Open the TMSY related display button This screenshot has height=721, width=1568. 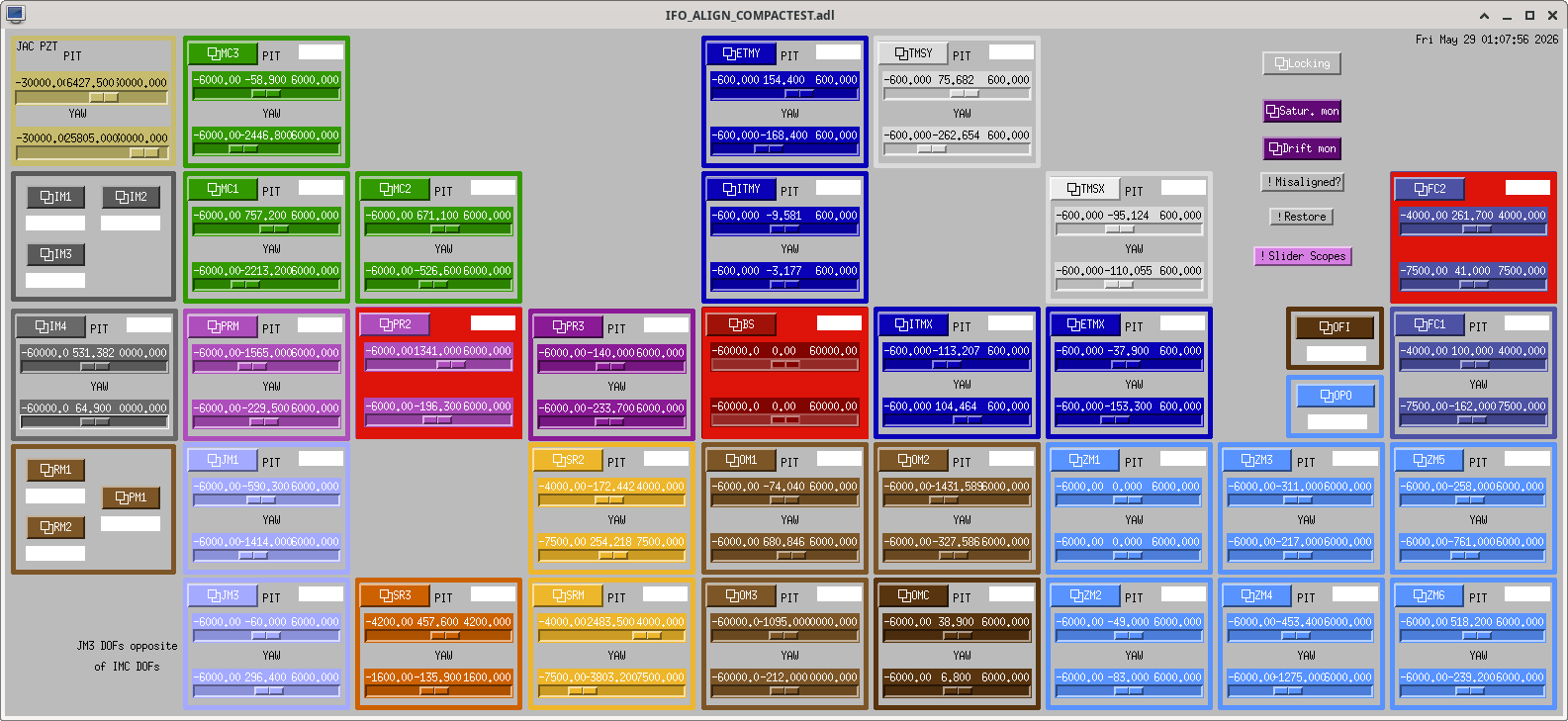pos(913,53)
